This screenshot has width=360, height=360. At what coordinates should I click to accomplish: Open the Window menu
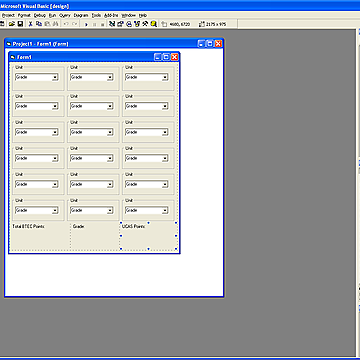(128, 15)
